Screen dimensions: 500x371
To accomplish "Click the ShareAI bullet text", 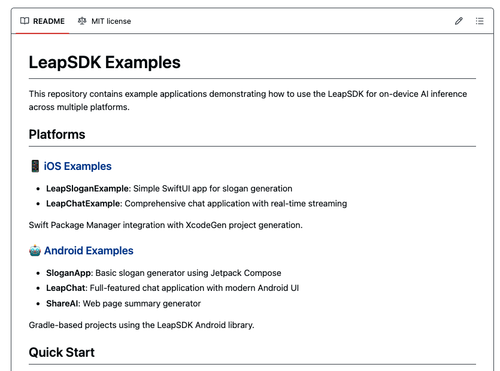I will point(123,304).
